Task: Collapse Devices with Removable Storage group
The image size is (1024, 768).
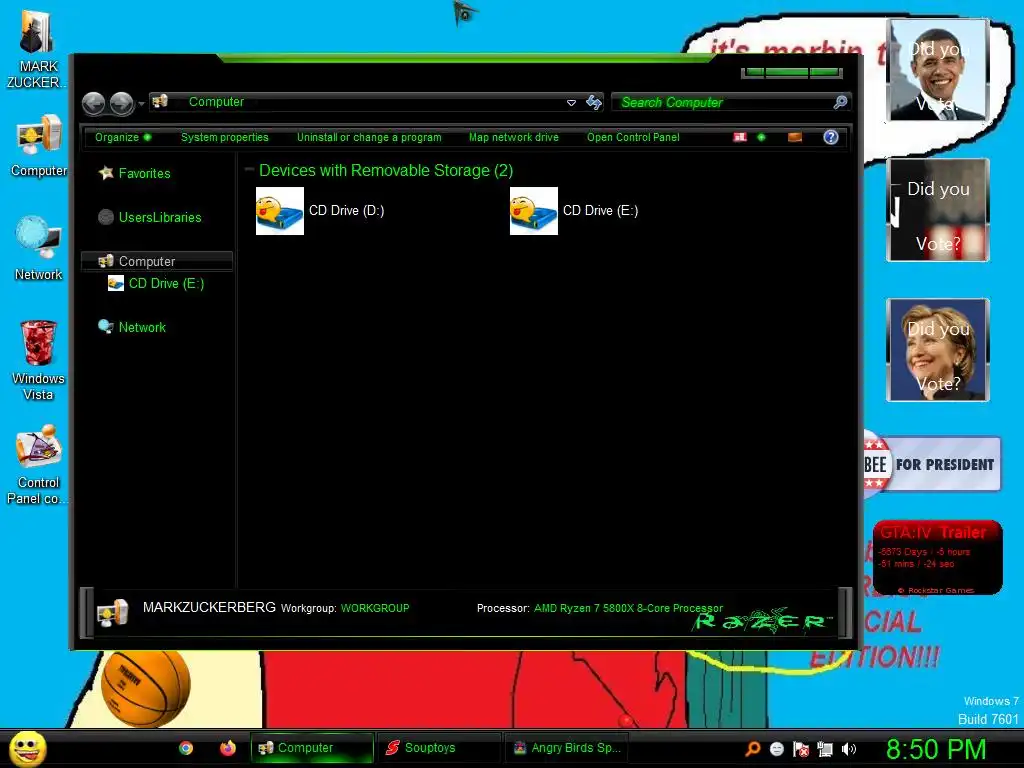Action: click(x=249, y=170)
